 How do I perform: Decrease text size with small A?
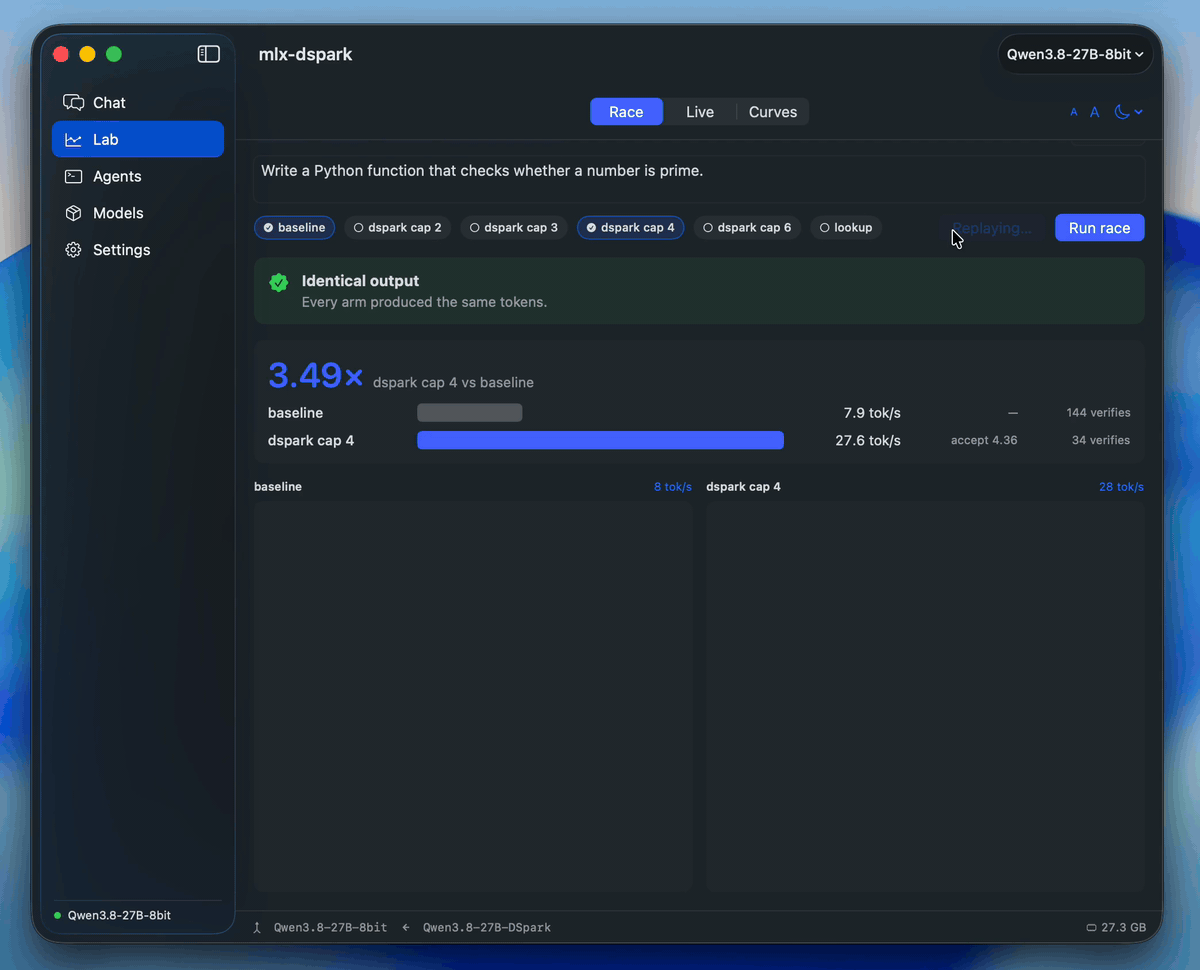1074,112
